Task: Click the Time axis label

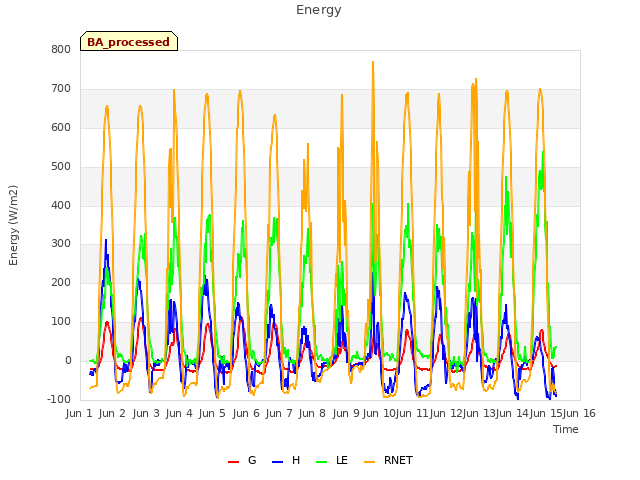Action: point(566,429)
